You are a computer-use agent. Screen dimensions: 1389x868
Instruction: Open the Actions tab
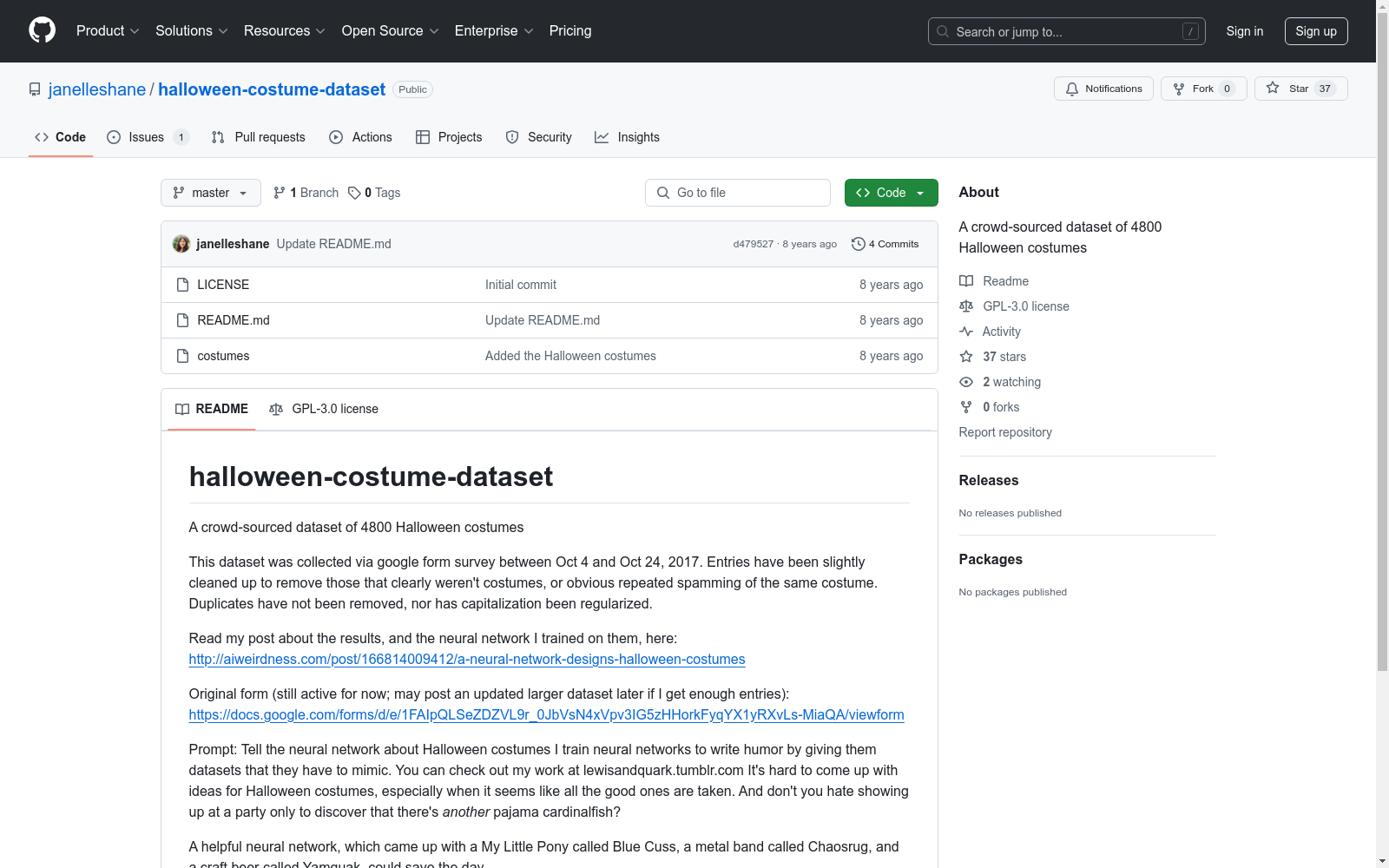pos(361,137)
